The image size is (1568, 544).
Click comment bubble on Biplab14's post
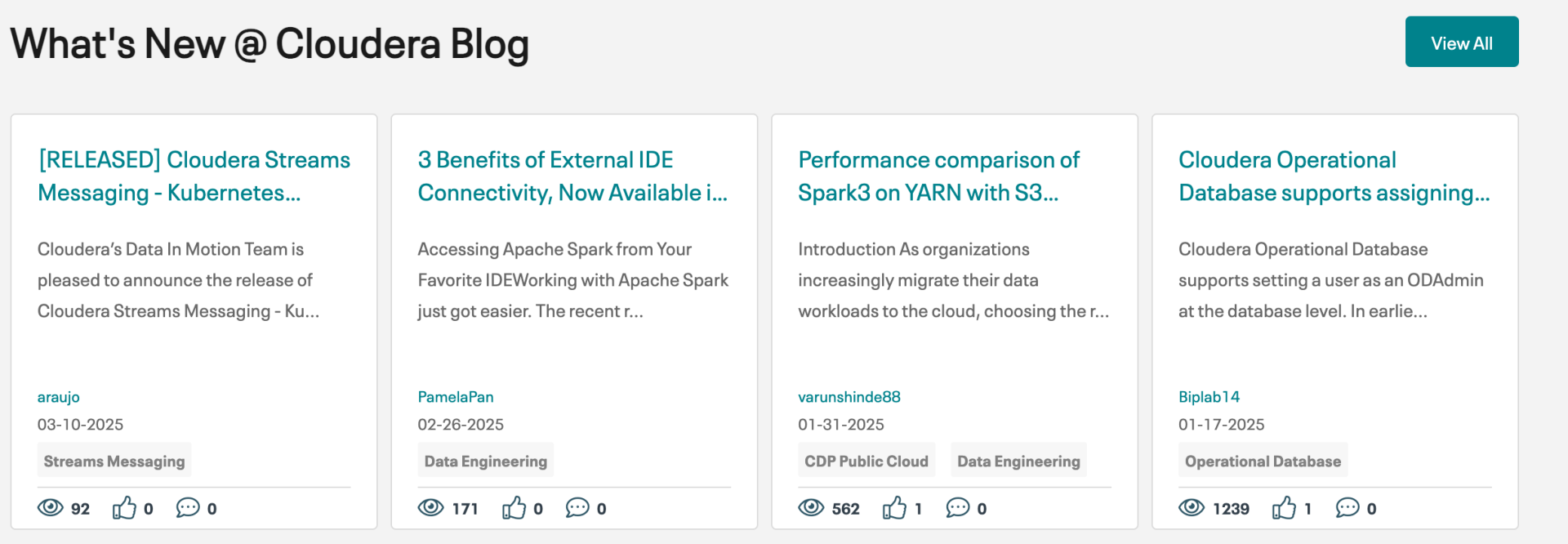pyautogui.click(x=1347, y=508)
